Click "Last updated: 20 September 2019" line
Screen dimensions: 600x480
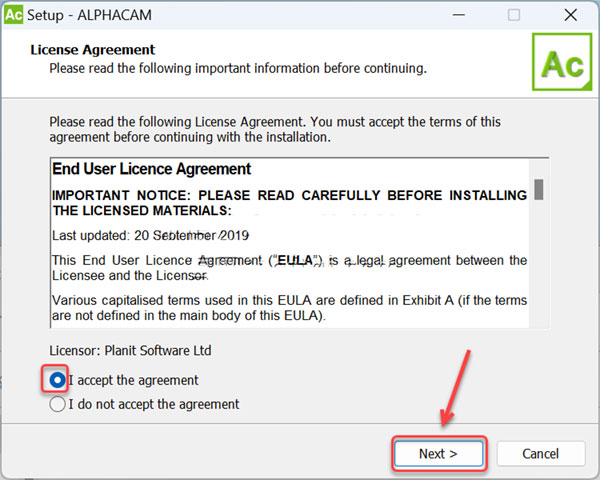coord(150,235)
